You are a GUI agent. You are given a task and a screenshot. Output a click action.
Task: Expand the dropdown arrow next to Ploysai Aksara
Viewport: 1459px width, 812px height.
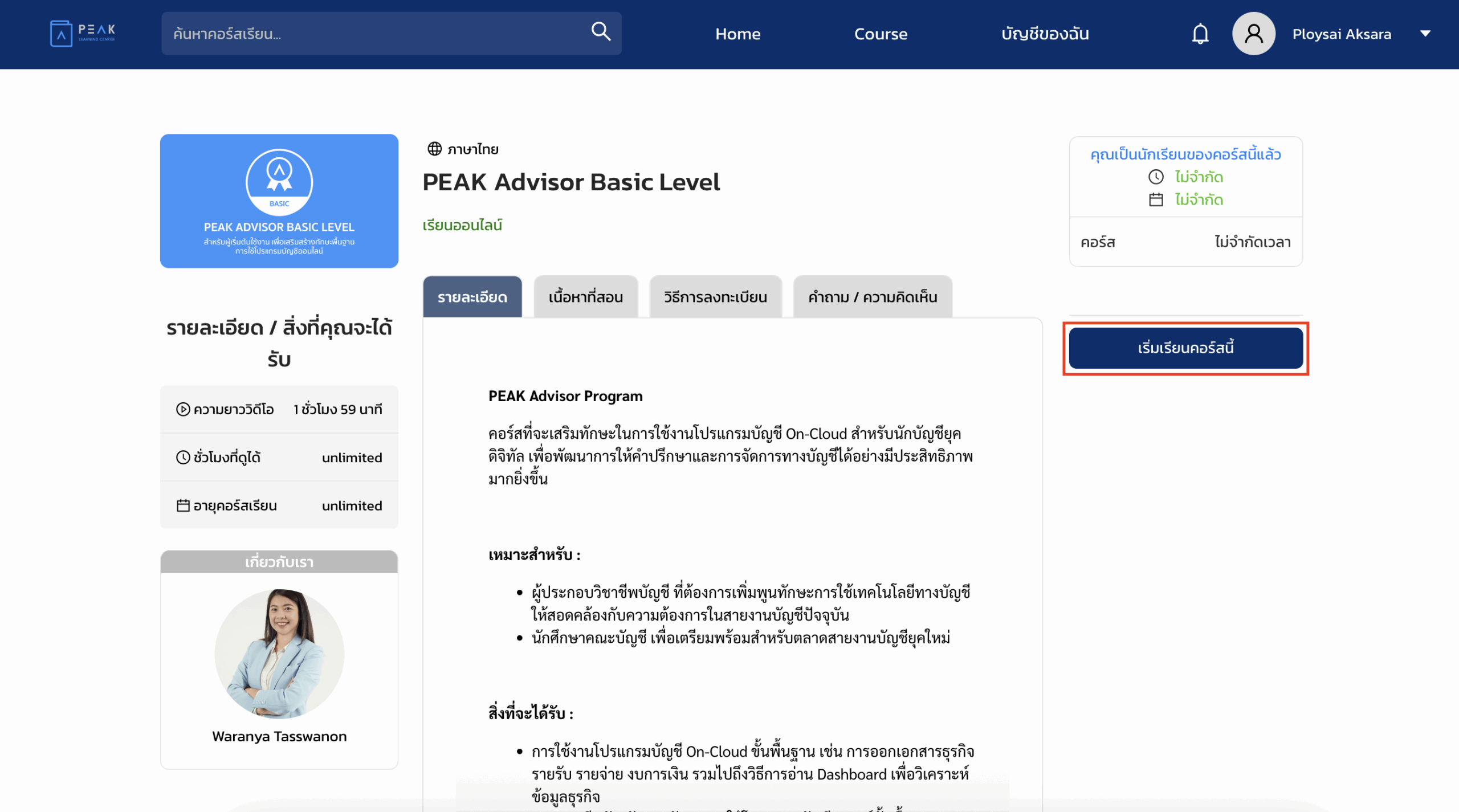pyautogui.click(x=1425, y=34)
